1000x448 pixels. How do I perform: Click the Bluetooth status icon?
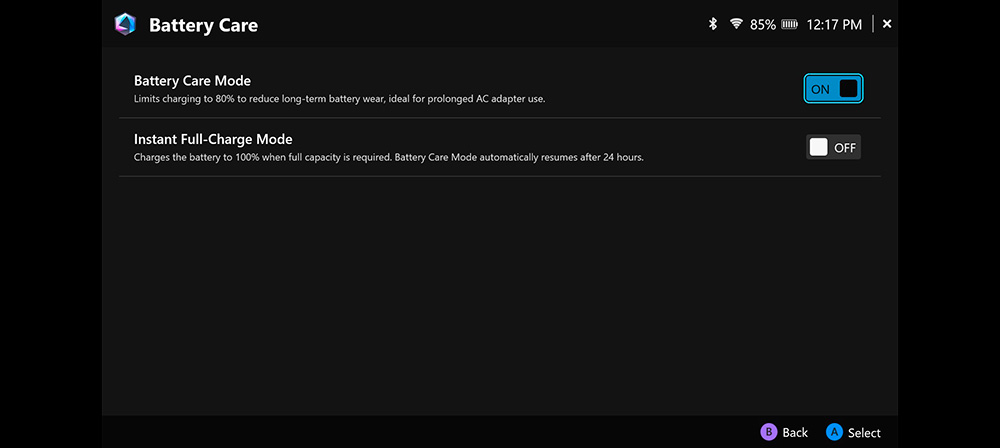(713, 24)
